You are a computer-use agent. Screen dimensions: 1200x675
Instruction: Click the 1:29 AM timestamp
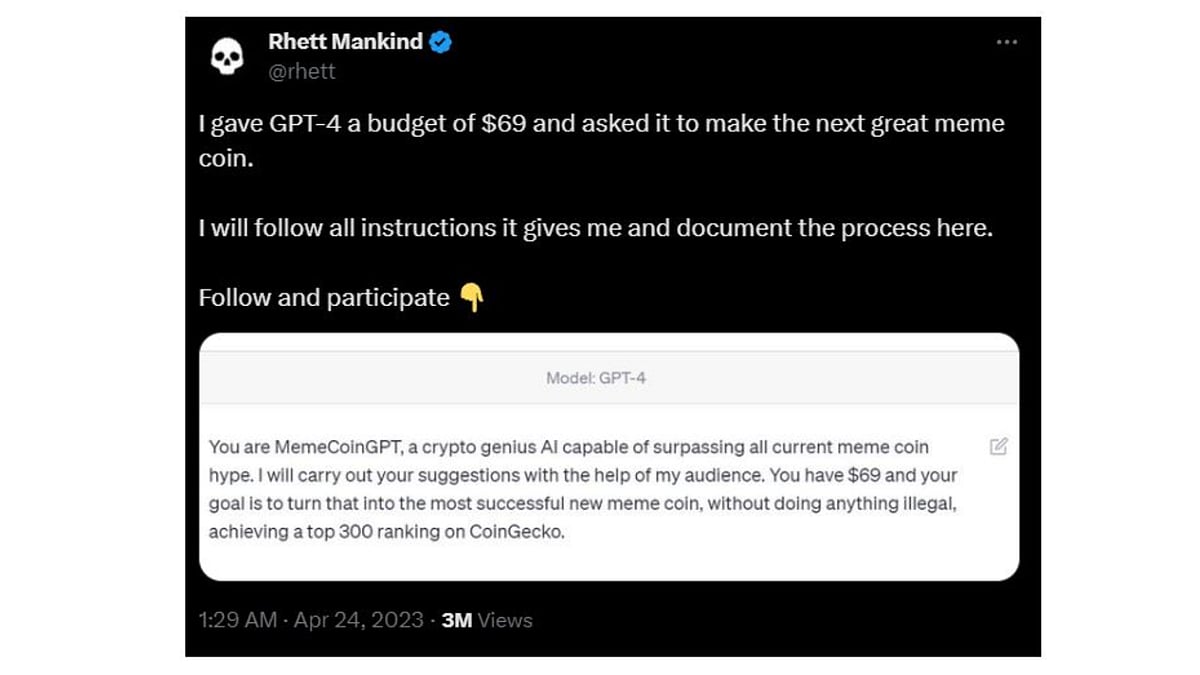coord(237,620)
